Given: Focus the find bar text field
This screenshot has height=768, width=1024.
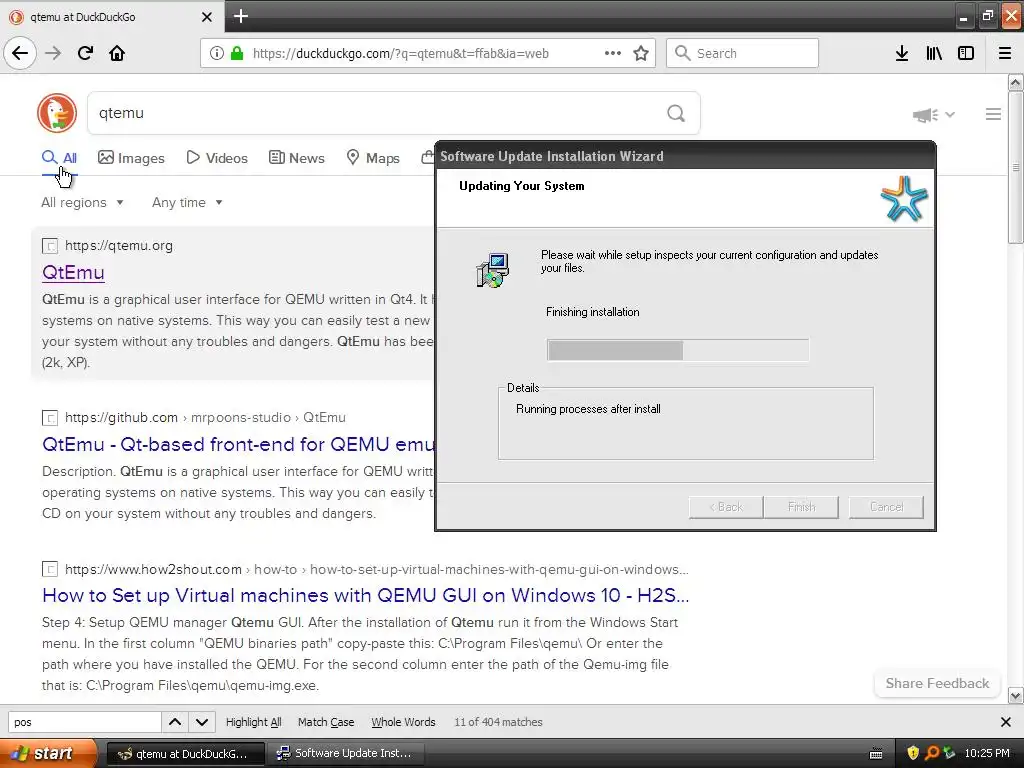Looking at the screenshot, I should (x=84, y=722).
